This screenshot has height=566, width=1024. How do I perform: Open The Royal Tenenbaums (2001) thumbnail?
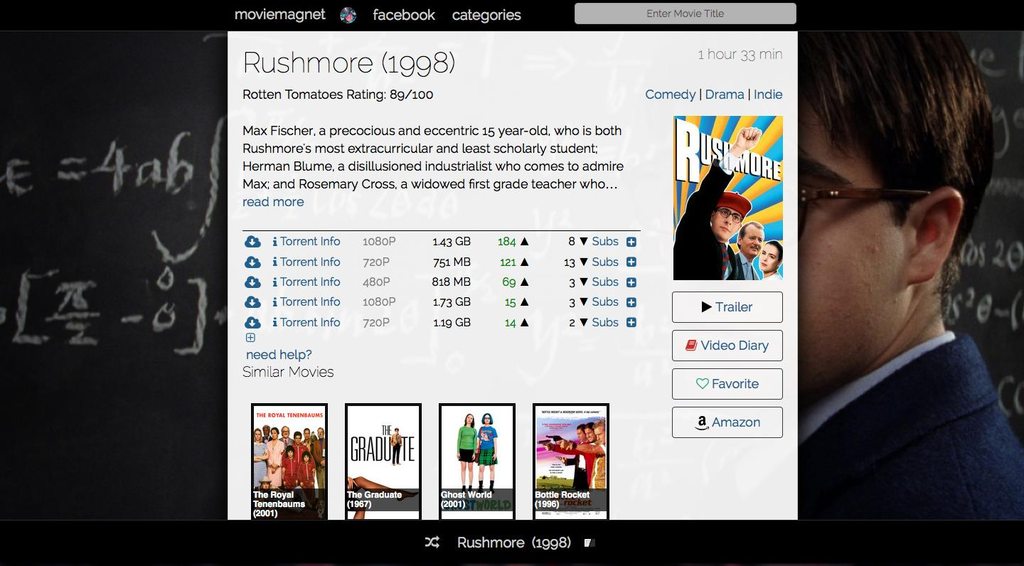[x=289, y=462]
